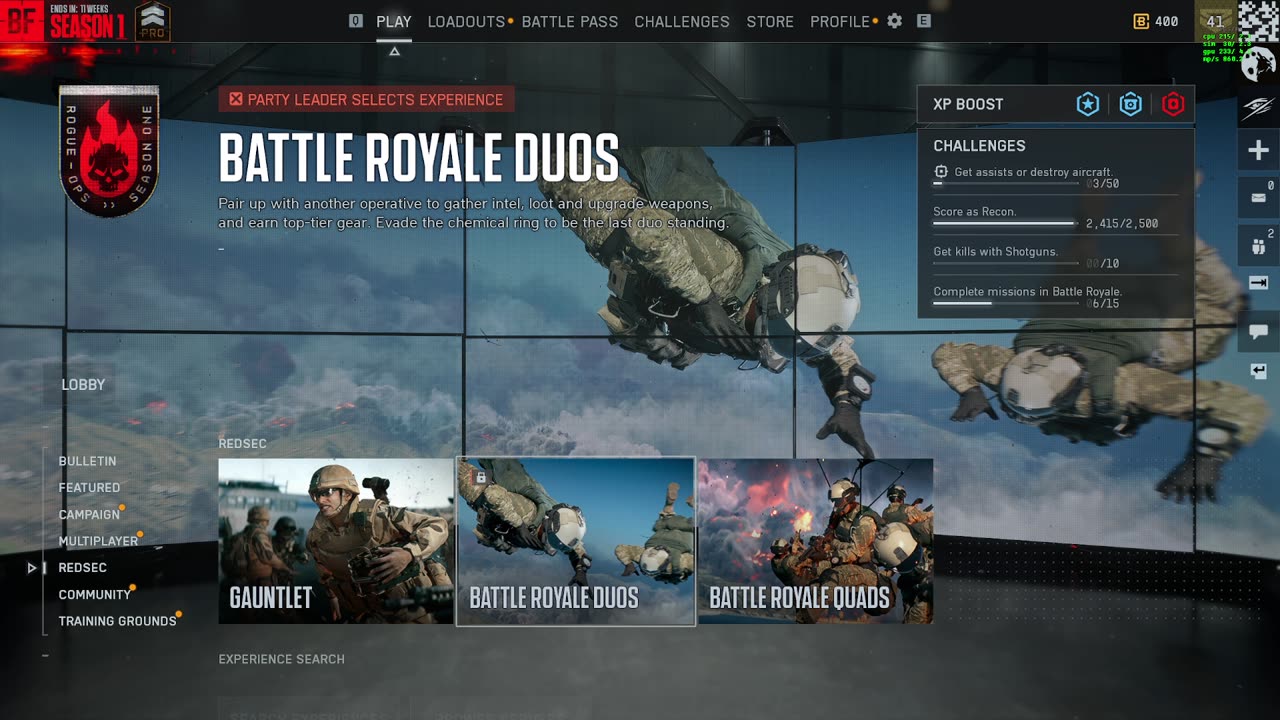Click 'Get assists or destroy aircraft.' text
Screen dimensions: 1280x720
click(x=1033, y=172)
